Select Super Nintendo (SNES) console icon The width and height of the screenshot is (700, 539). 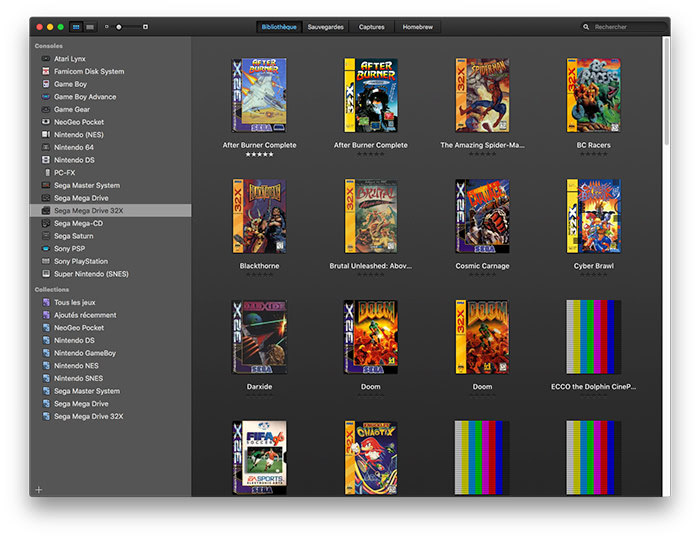pyautogui.click(x=46, y=274)
